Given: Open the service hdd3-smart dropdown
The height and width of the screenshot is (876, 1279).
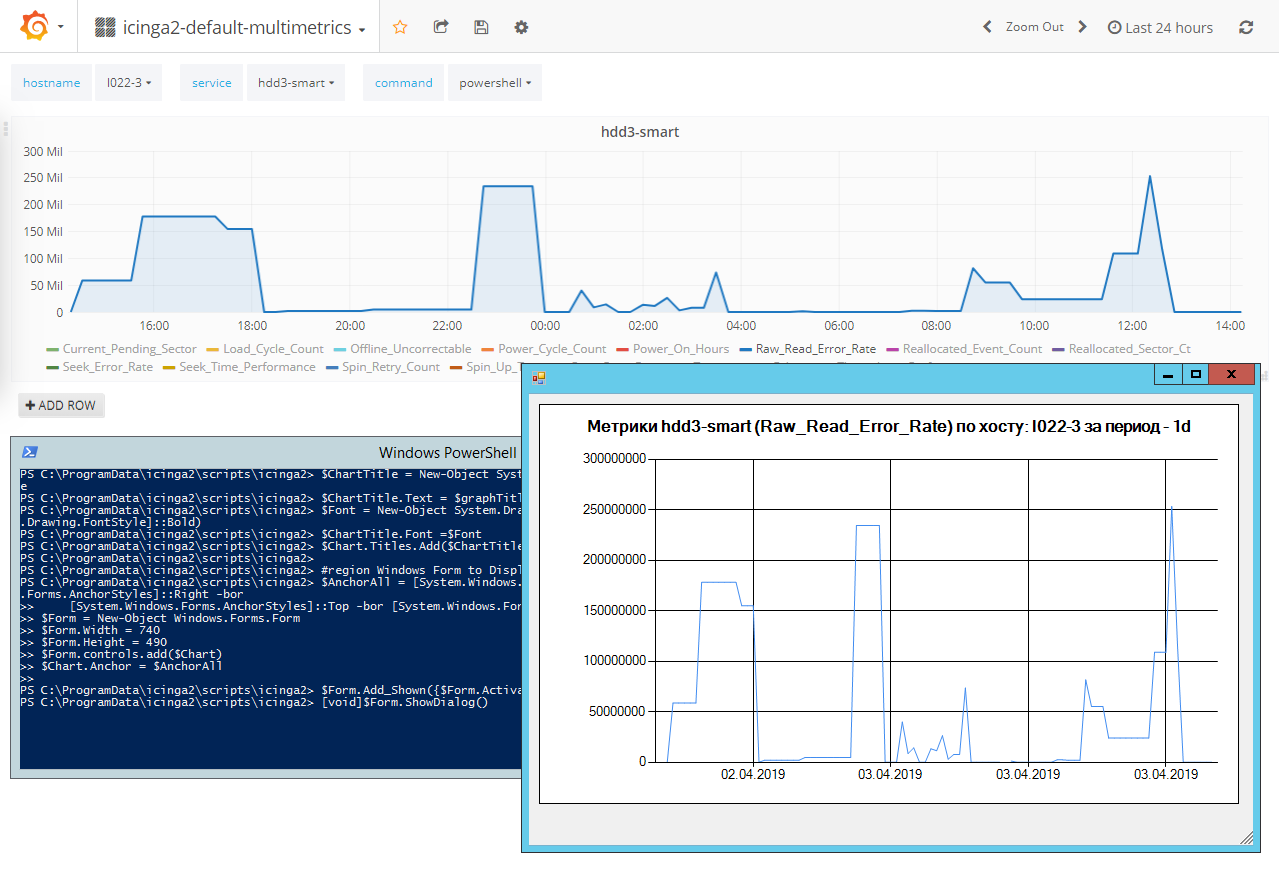Looking at the screenshot, I should click(295, 83).
